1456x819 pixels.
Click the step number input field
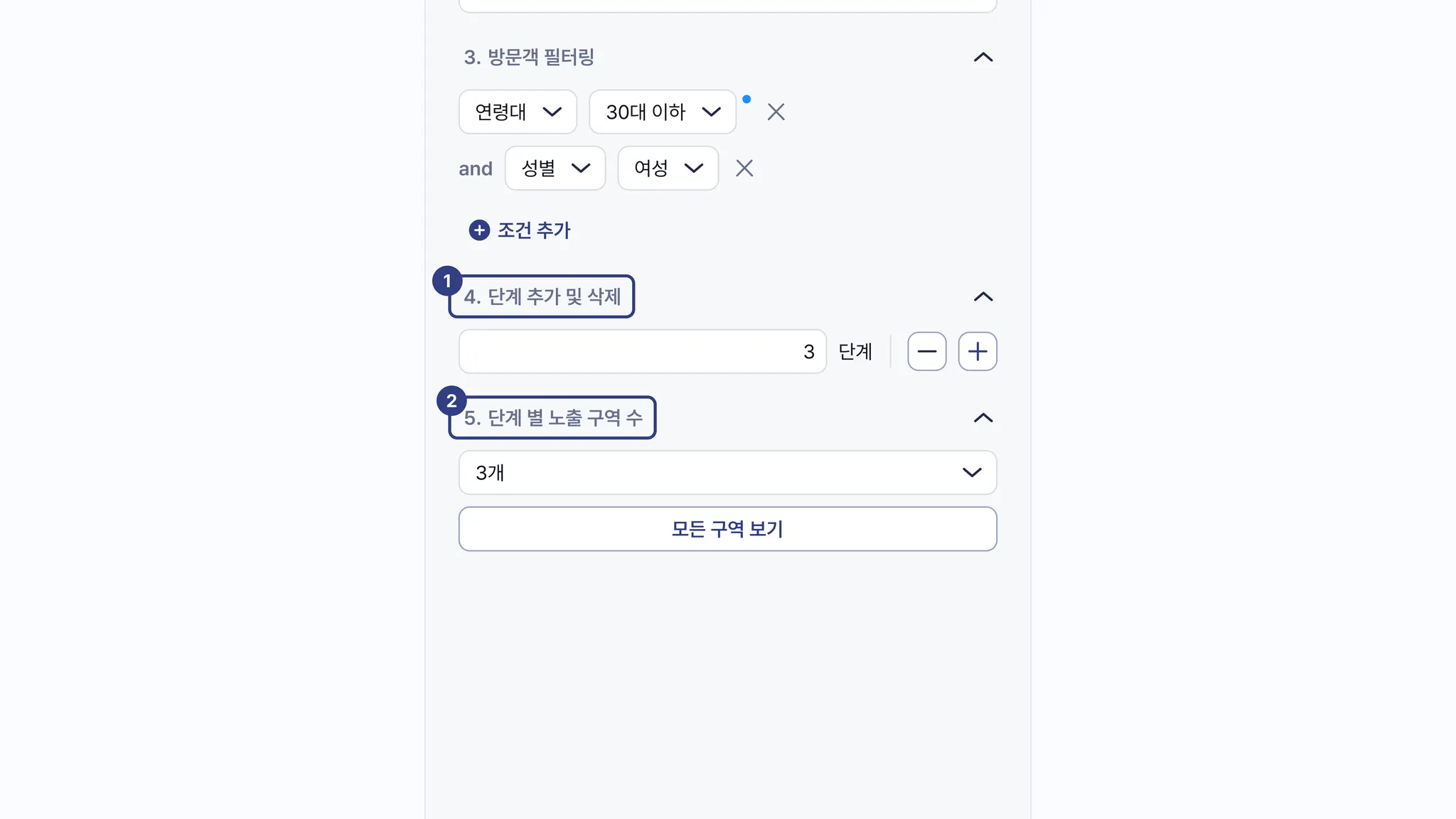pyautogui.click(x=641, y=351)
